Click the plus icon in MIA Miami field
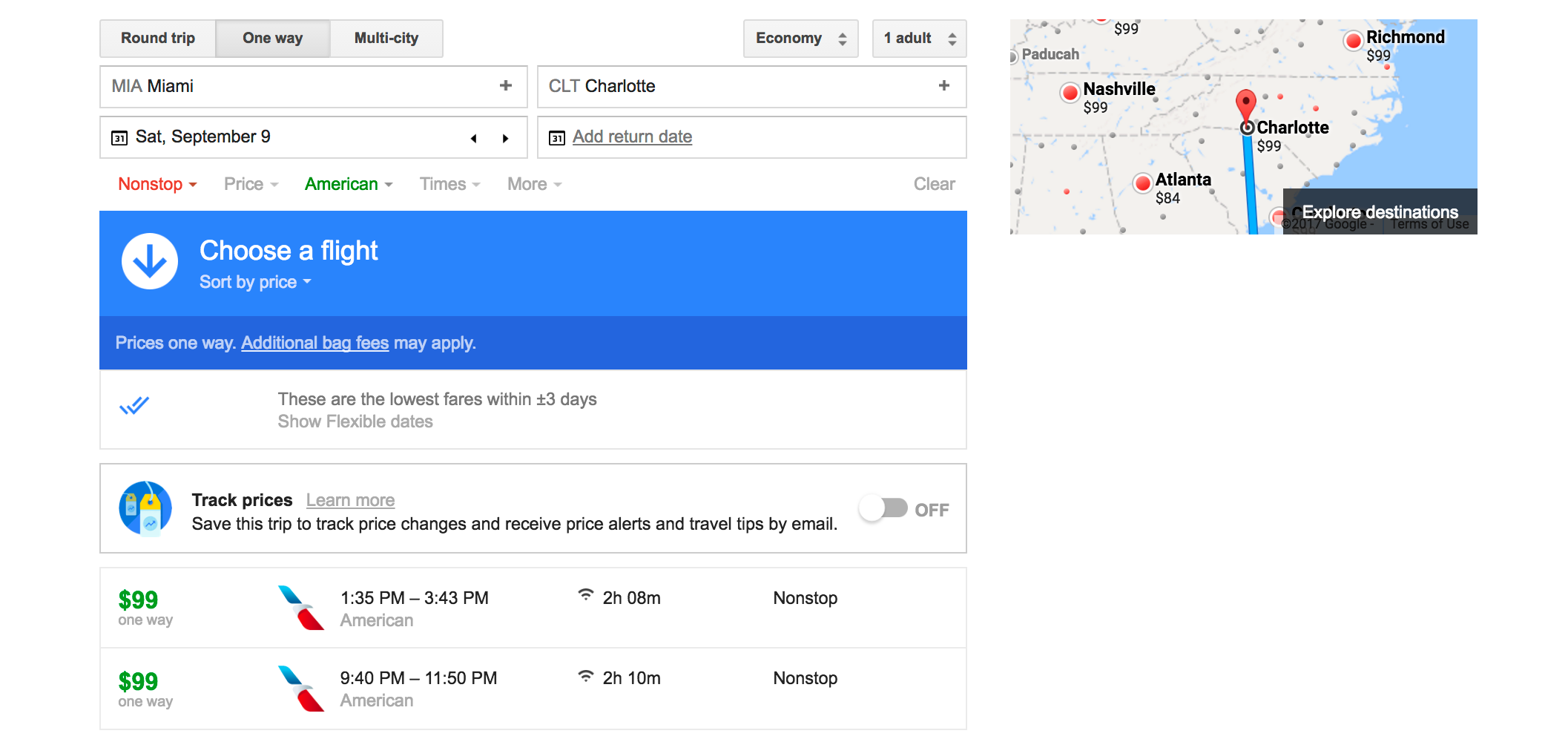The height and width of the screenshot is (742, 1568). tap(506, 86)
